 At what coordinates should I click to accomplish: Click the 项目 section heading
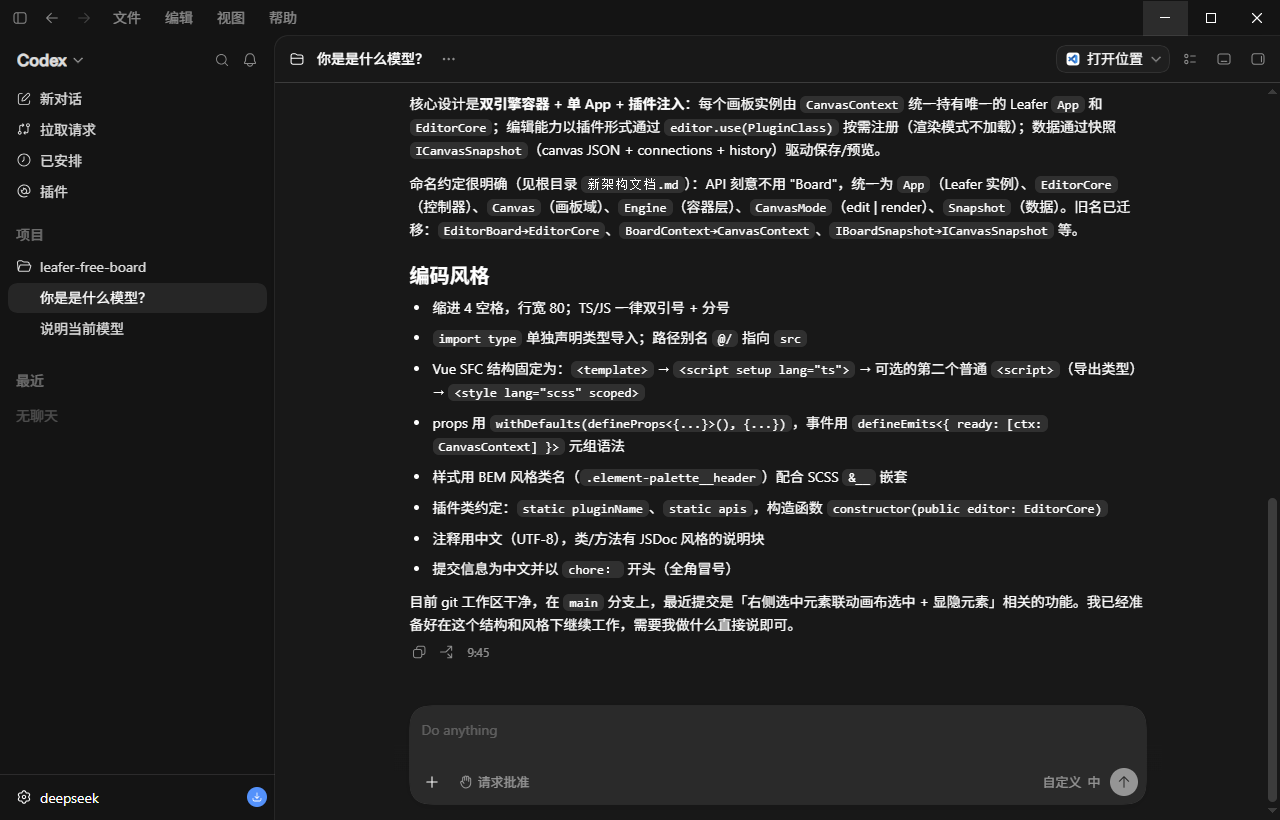pos(30,235)
